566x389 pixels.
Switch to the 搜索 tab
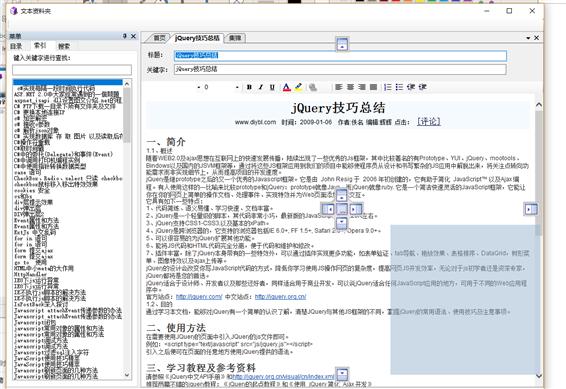coord(64,46)
